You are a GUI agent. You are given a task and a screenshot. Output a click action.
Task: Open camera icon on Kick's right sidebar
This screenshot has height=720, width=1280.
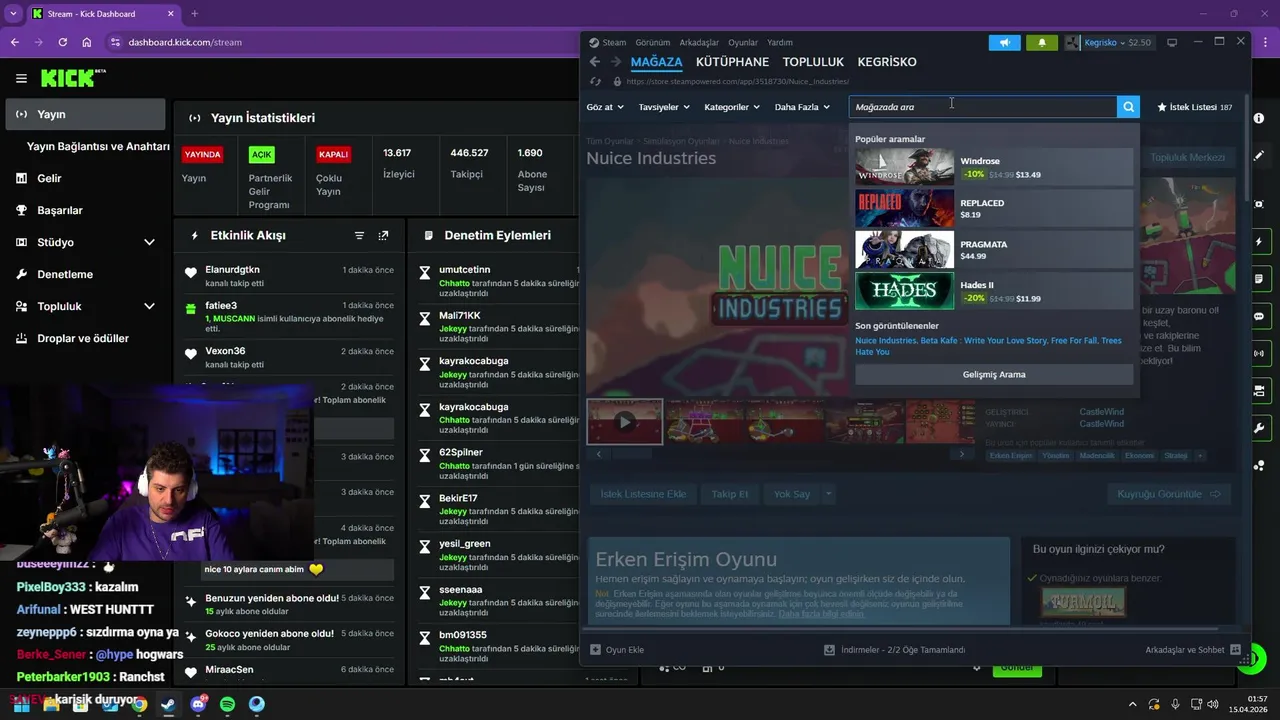coord(1258,391)
